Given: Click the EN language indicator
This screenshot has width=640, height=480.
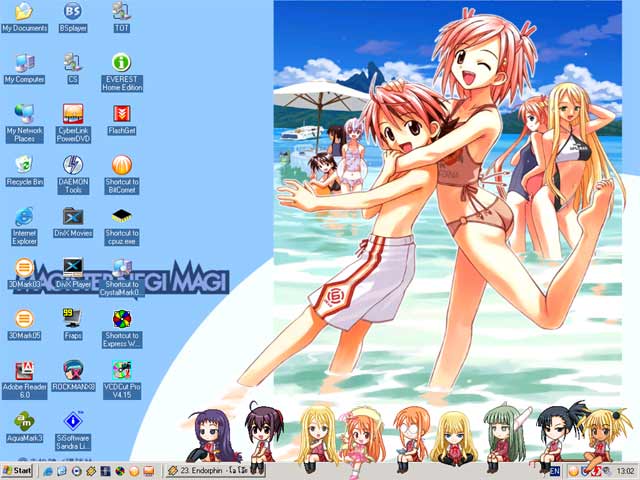Looking at the screenshot, I should pos(555,471).
